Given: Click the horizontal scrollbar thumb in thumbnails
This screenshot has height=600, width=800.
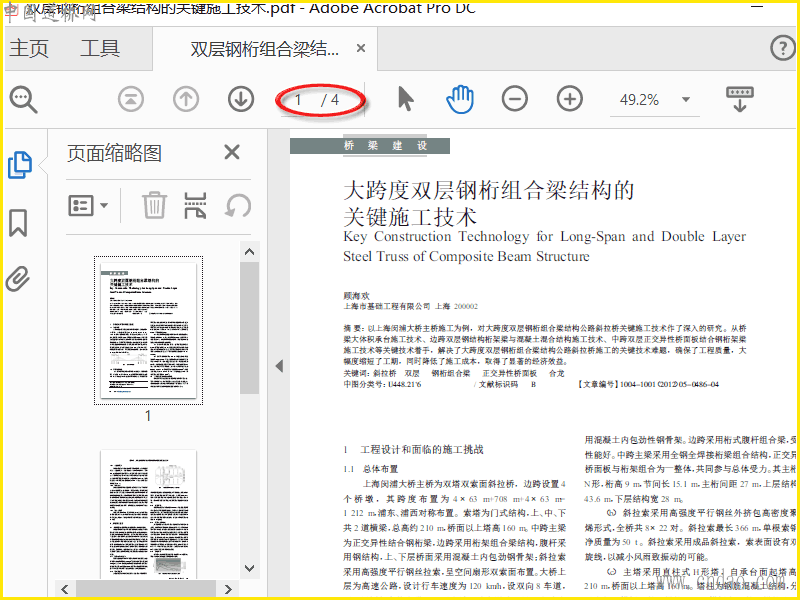Looking at the screenshot, I should (x=146, y=589).
